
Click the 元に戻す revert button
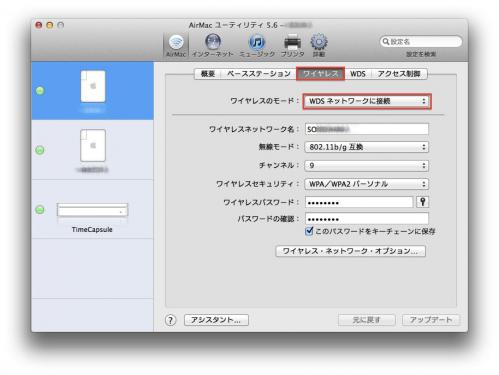(x=366, y=320)
